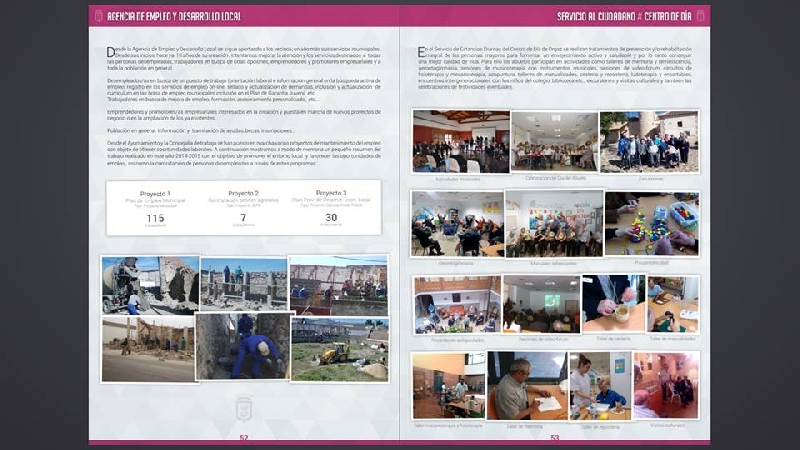Click the Taller de manualidades caption
The width and height of the screenshot is (800, 450).
pos(672,338)
